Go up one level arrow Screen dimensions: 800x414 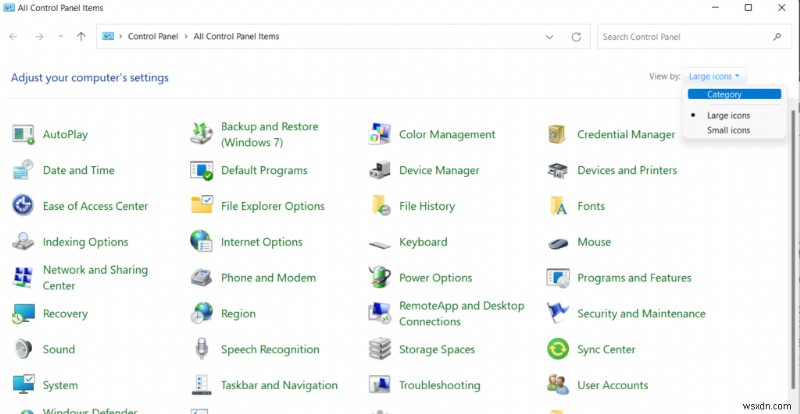(x=81, y=36)
